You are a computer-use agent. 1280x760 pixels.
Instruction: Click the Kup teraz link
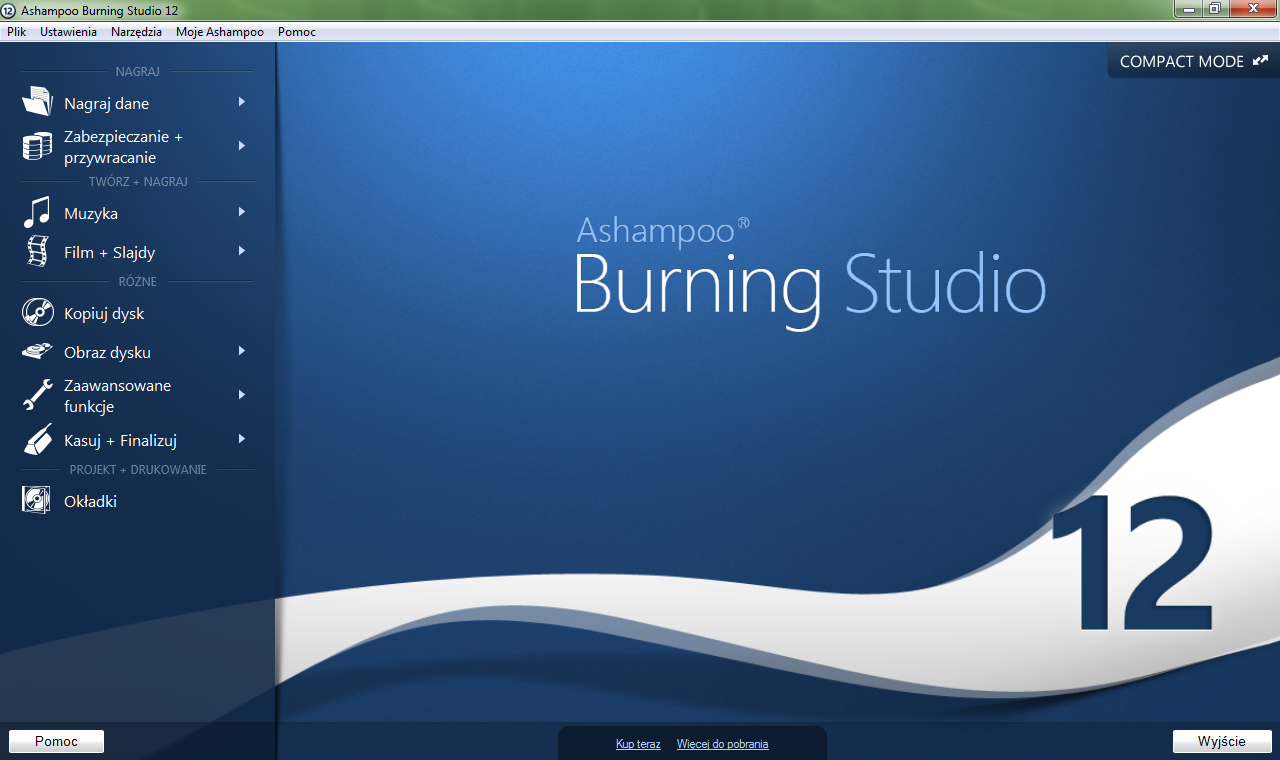click(638, 744)
